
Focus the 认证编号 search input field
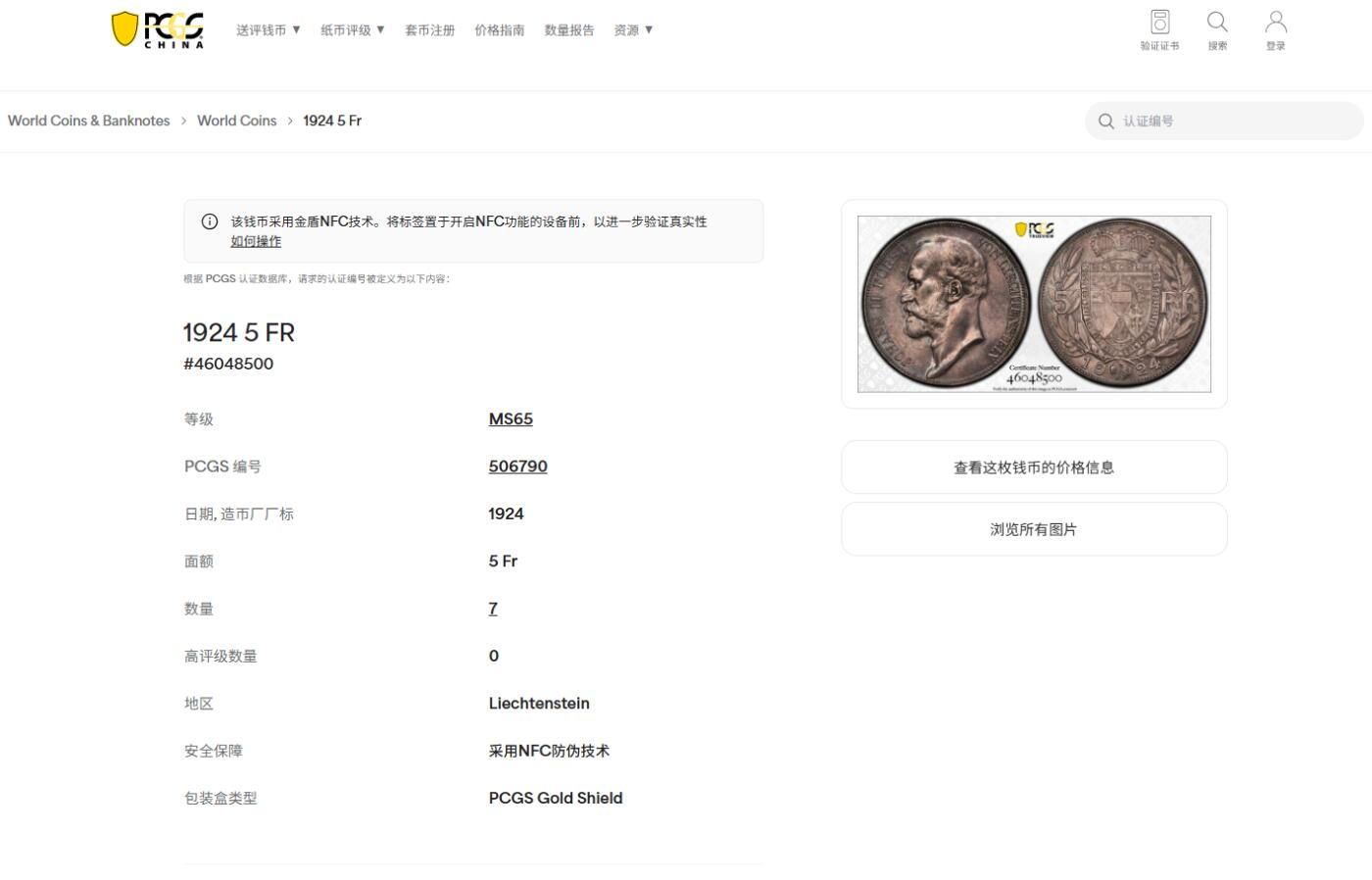[1224, 121]
